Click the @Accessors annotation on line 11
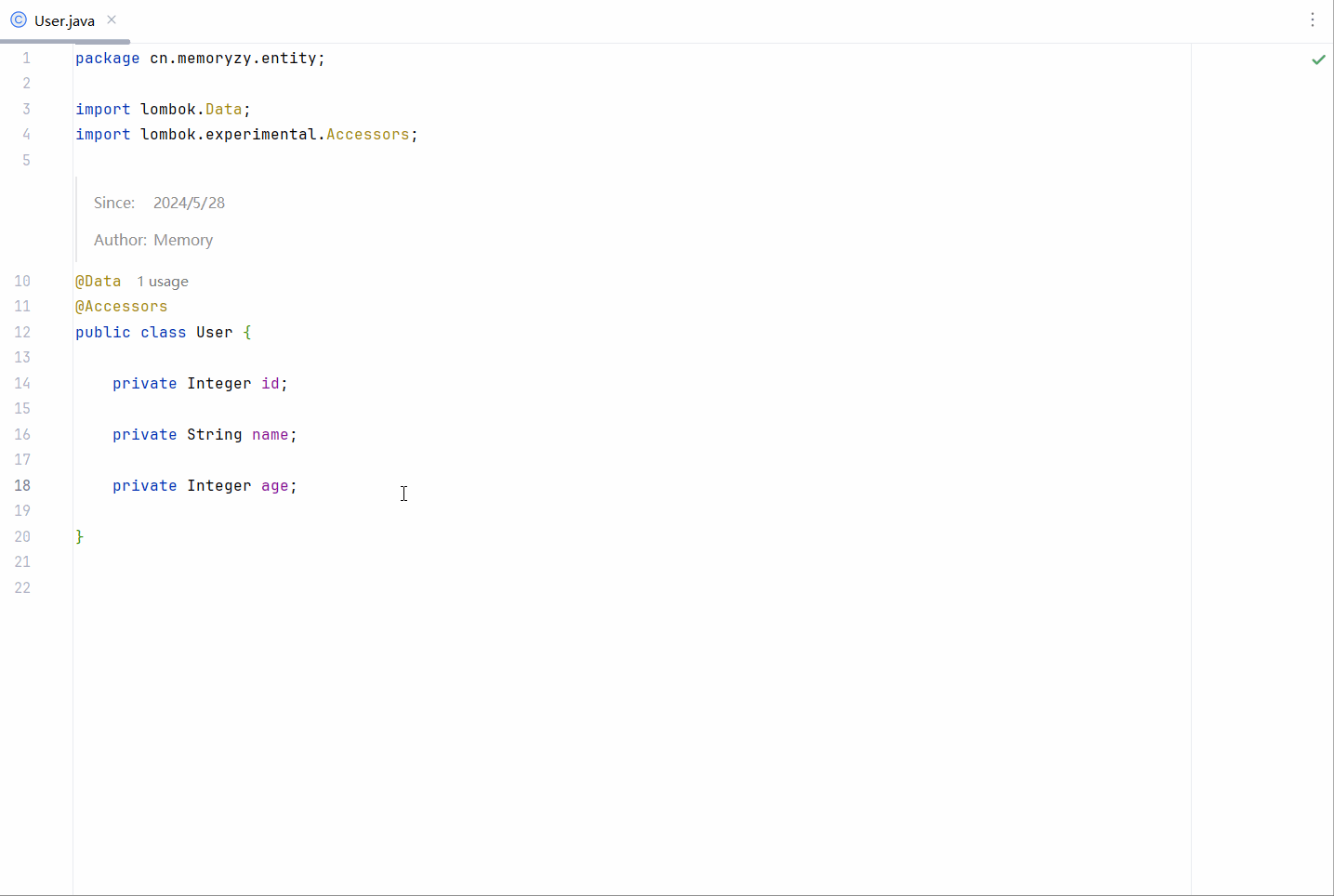This screenshot has width=1334, height=896. click(122, 307)
